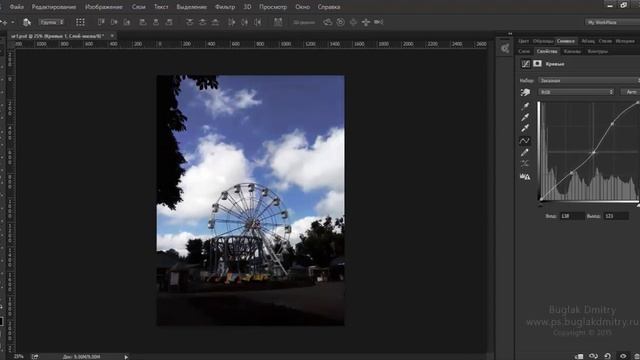640x360 pixels.
Task: Collapse the right panels double-arrow
Action: tap(510, 34)
